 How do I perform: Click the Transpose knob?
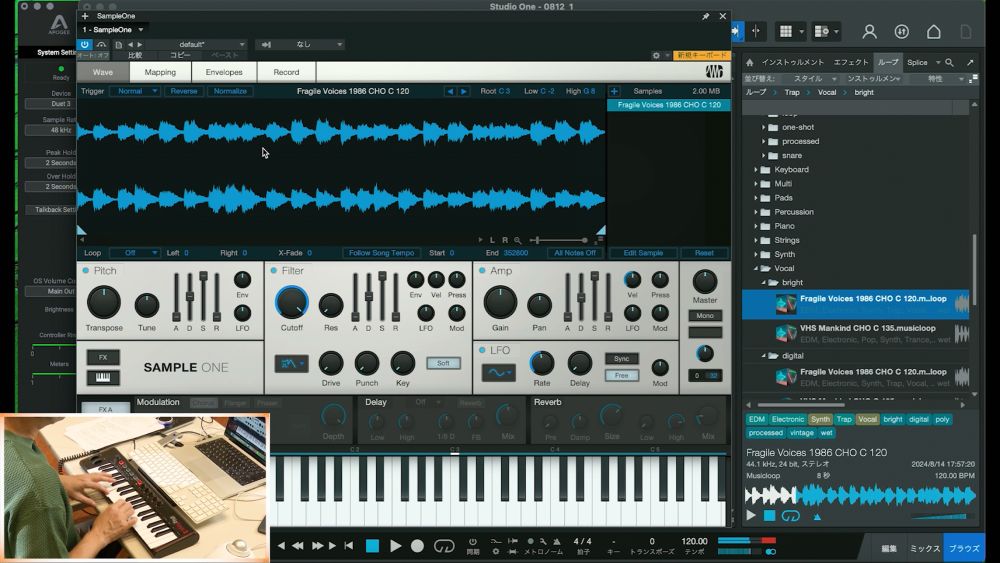point(103,302)
